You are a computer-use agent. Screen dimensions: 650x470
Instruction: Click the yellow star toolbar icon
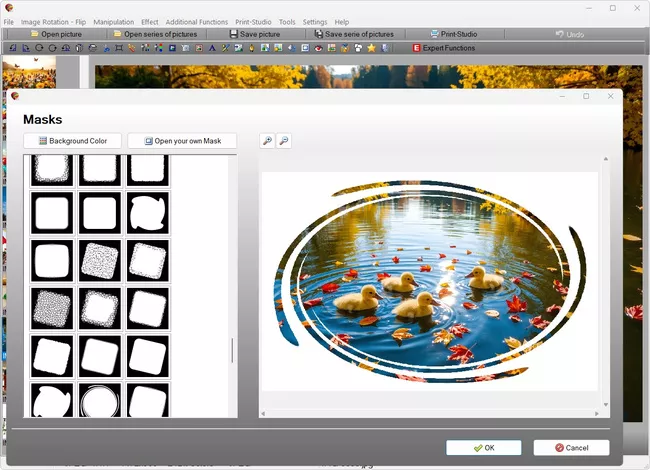click(x=371, y=48)
